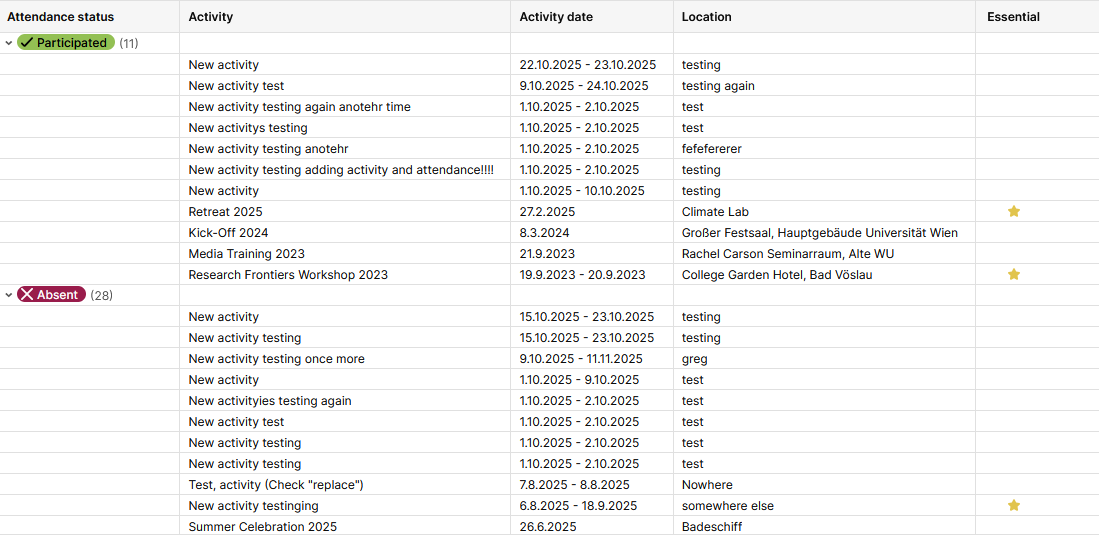Click the Essential column header

click(x=1013, y=17)
